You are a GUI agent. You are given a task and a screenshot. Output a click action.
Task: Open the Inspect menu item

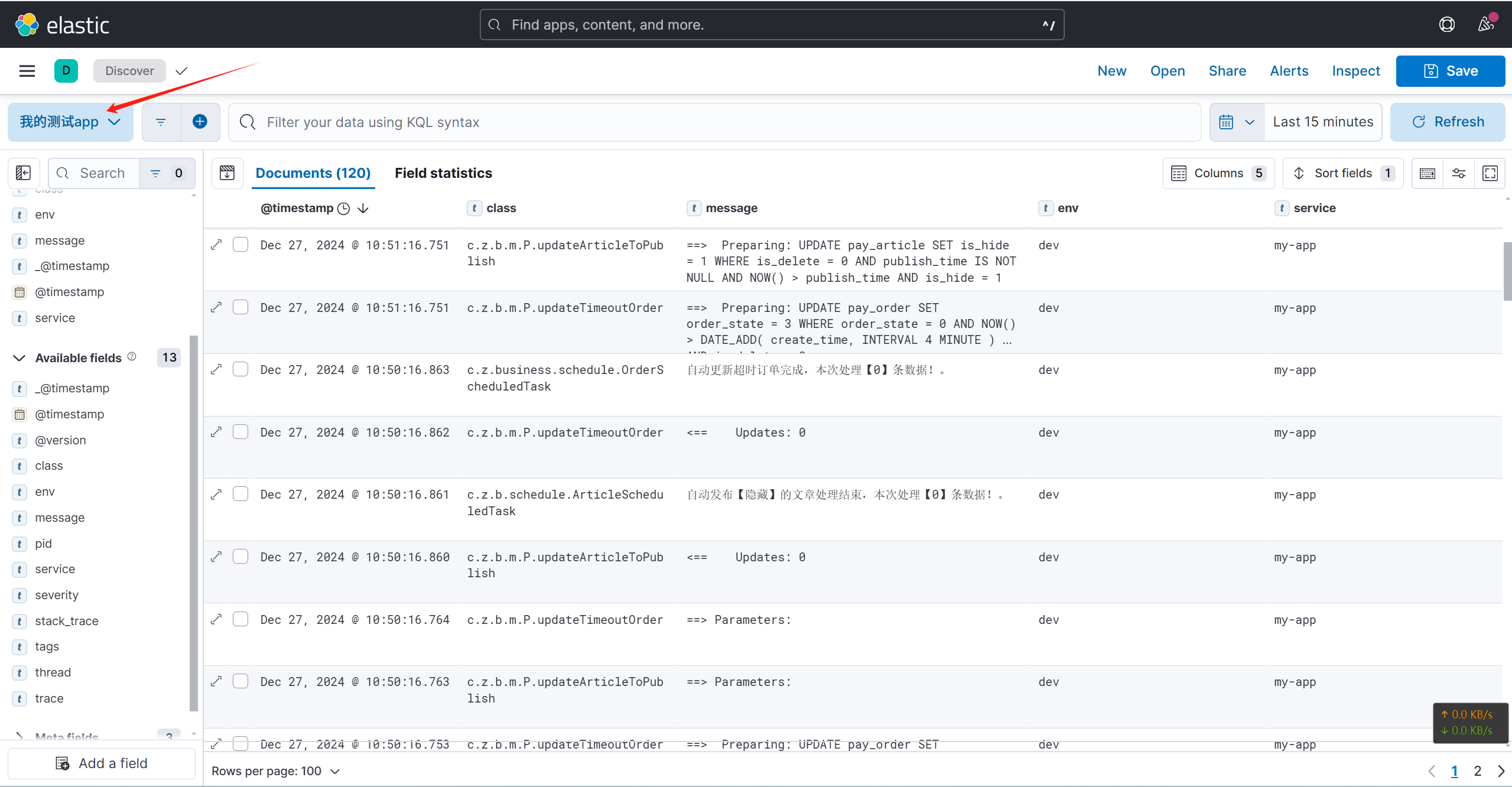click(1355, 71)
